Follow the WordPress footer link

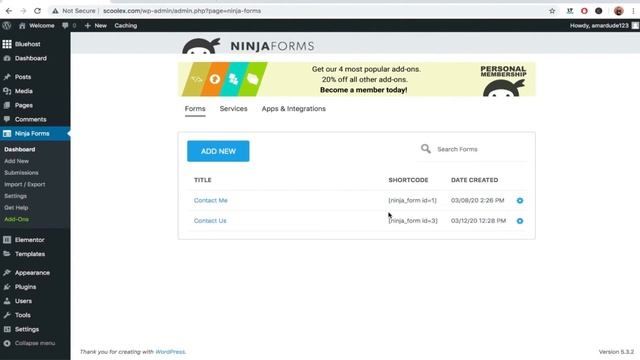170,352
